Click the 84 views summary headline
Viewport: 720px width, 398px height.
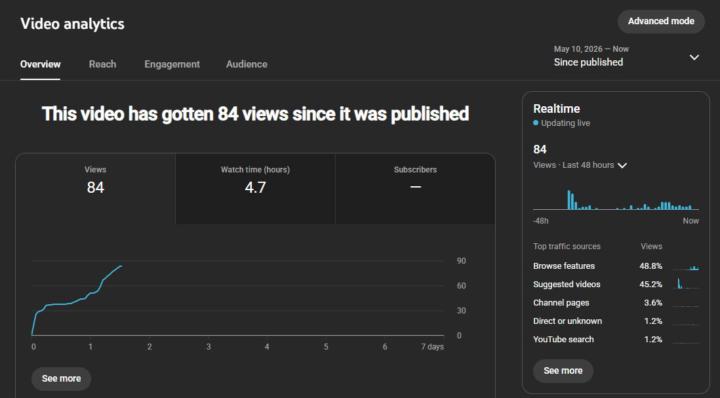[255, 114]
